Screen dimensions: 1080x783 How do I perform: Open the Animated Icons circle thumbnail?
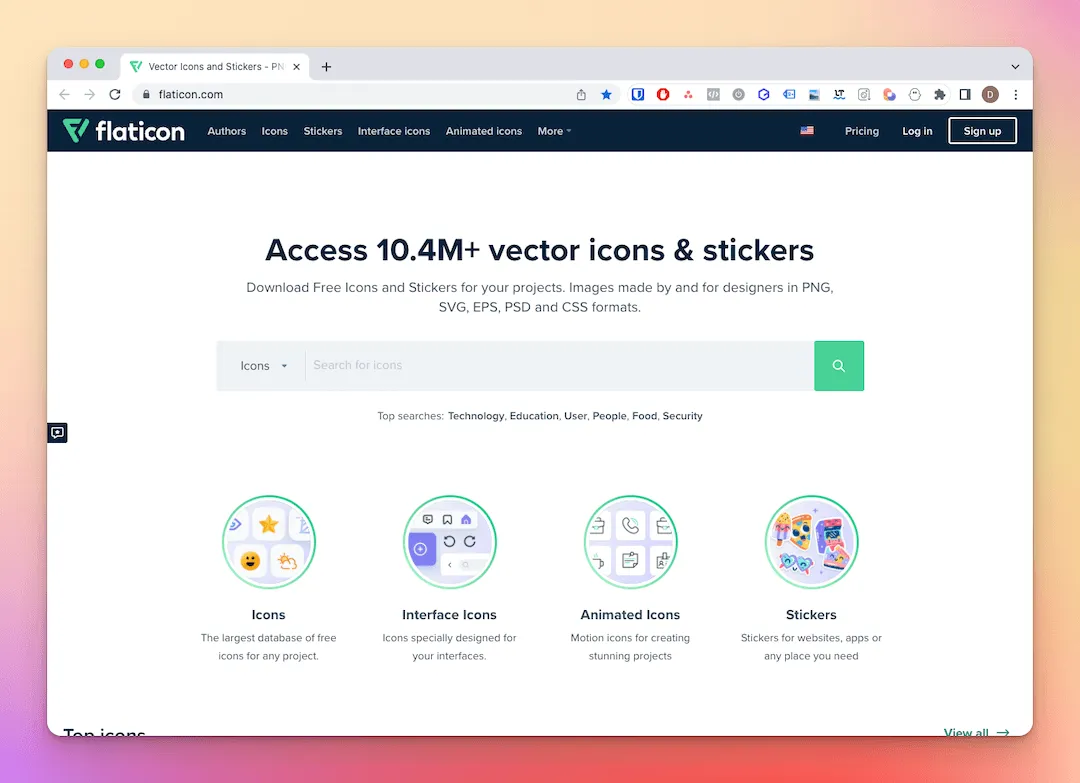(630, 542)
